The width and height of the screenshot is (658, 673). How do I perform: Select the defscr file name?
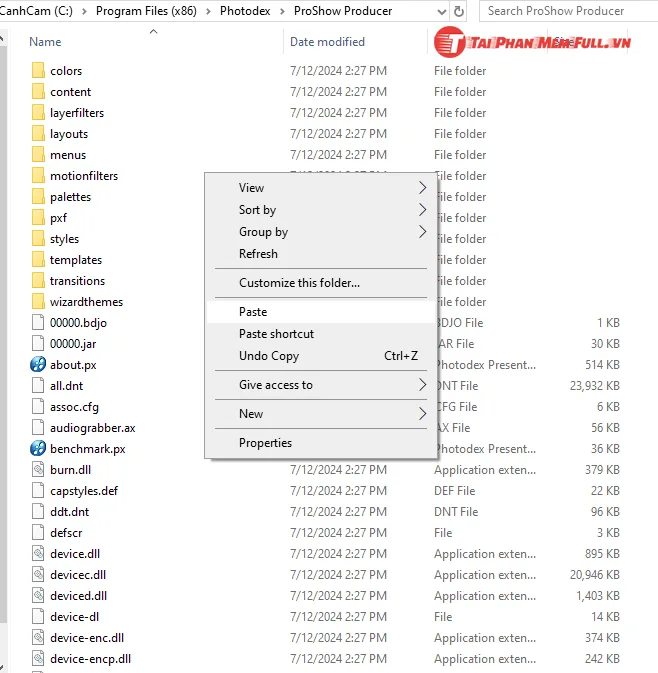[x=66, y=533]
